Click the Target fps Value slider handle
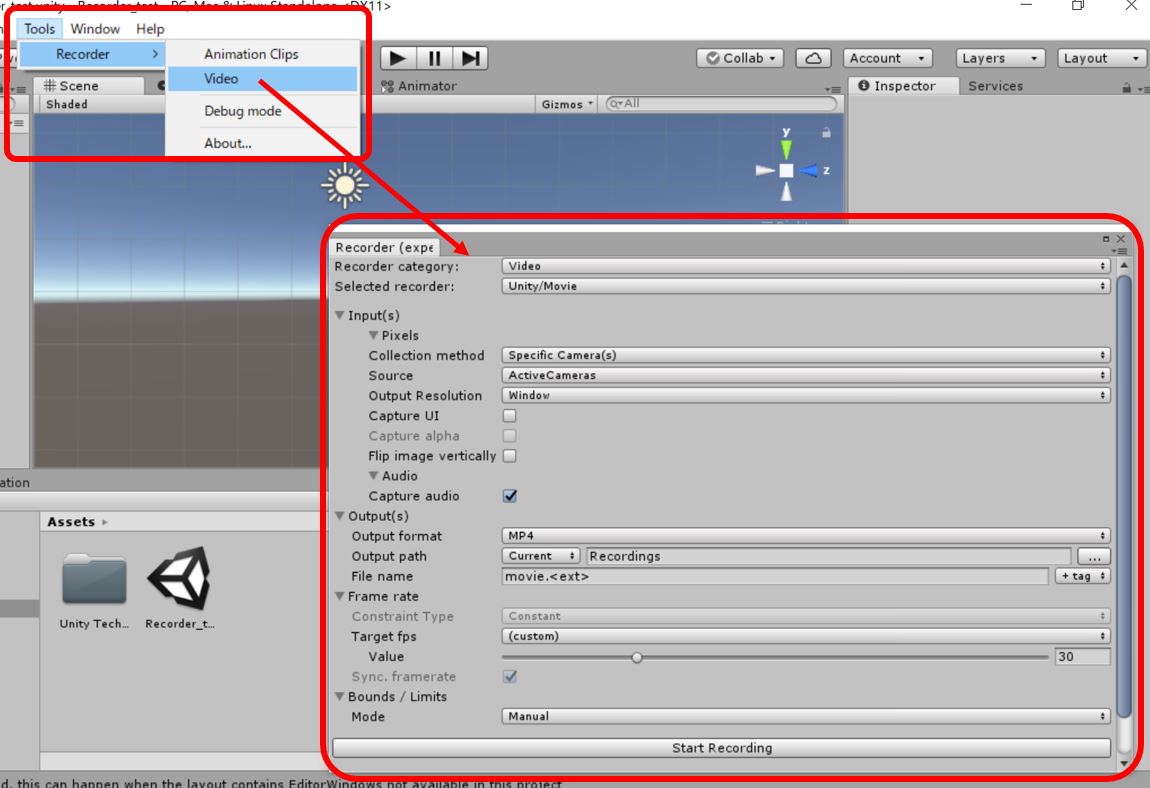This screenshot has width=1150, height=788. click(637, 657)
